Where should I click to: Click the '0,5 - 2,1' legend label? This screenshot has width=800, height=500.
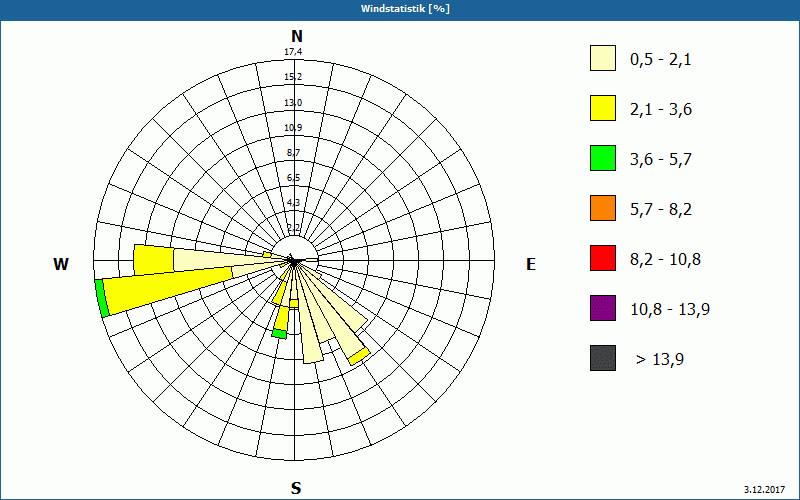pyautogui.click(x=661, y=60)
